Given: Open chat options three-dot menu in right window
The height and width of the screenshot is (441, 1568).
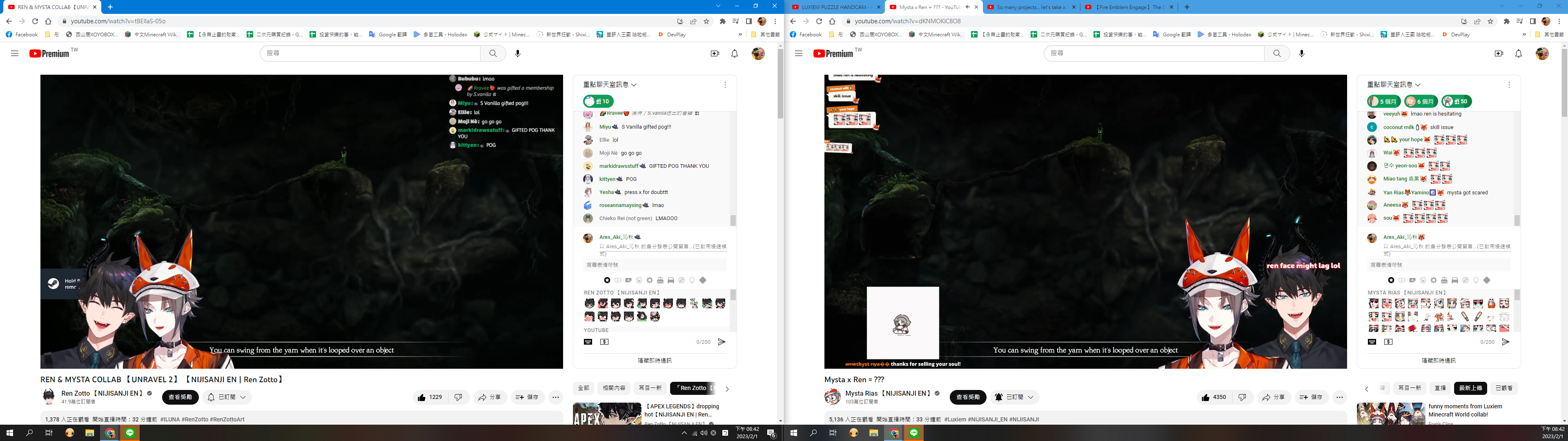Looking at the screenshot, I should click(x=1509, y=85).
